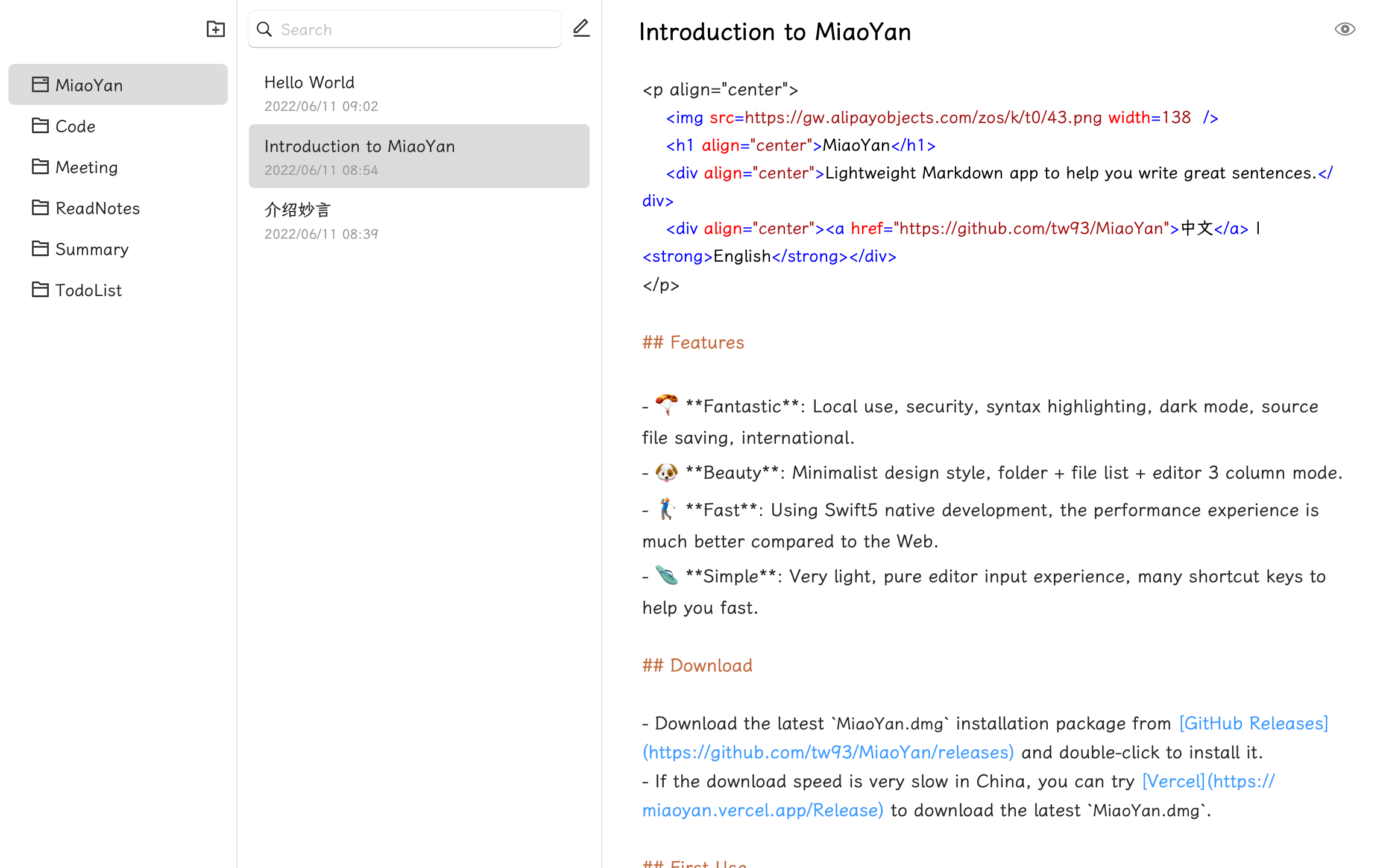Click the folder icon beside ReadNotes
This screenshot has height=868, width=1389.
[40, 207]
